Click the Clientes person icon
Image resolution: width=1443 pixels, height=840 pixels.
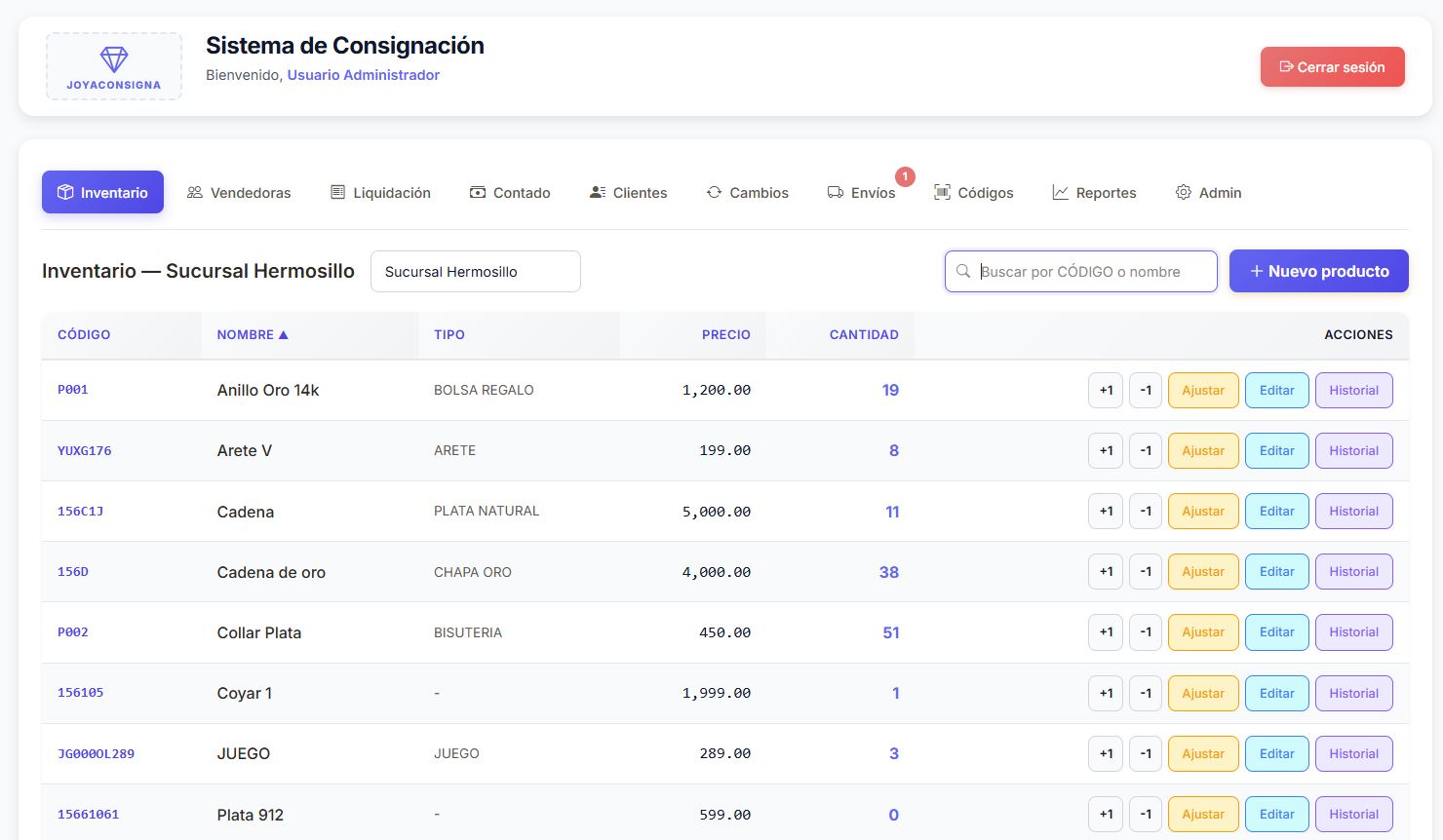[x=598, y=193]
